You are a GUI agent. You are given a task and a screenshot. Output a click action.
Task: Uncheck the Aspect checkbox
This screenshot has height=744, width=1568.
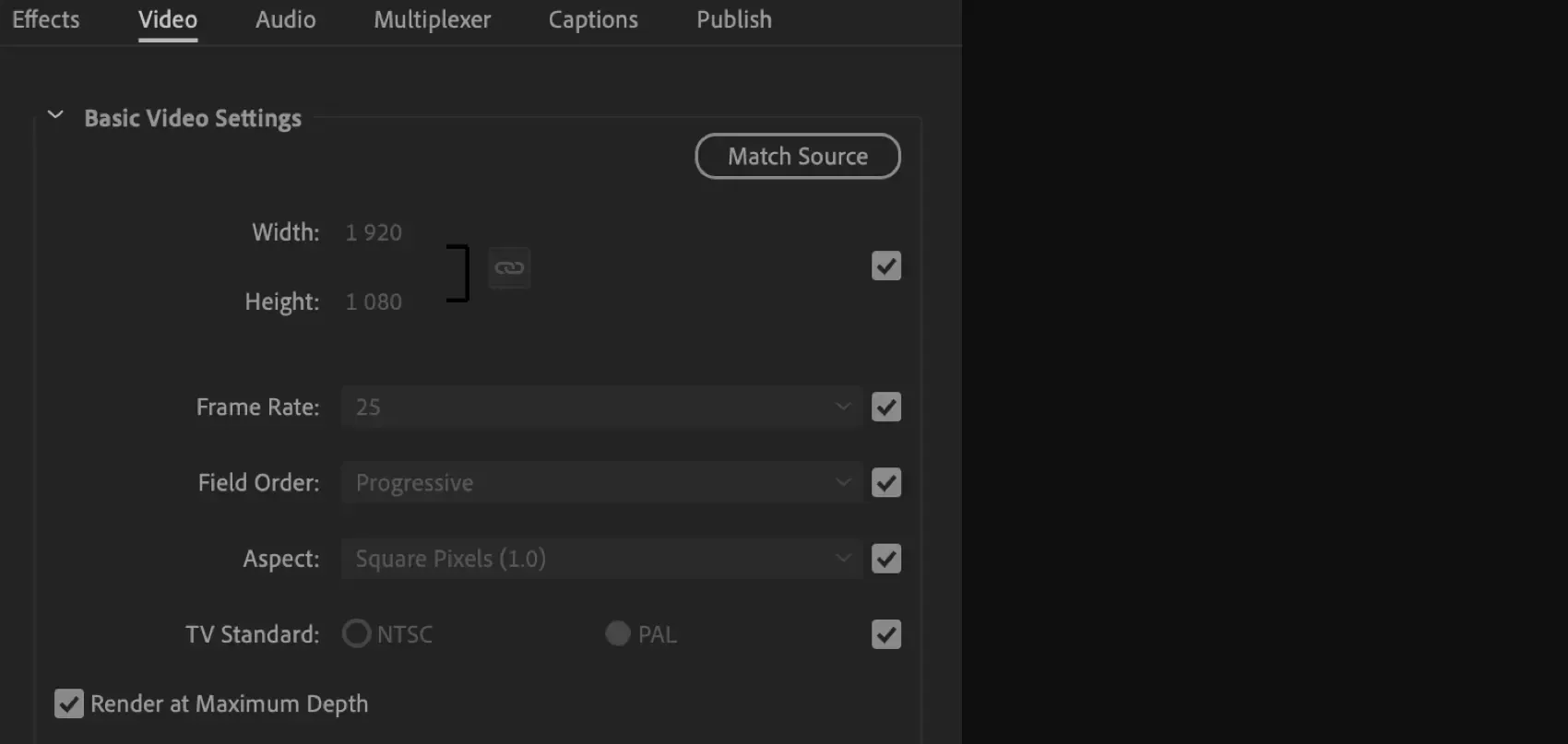coord(885,559)
